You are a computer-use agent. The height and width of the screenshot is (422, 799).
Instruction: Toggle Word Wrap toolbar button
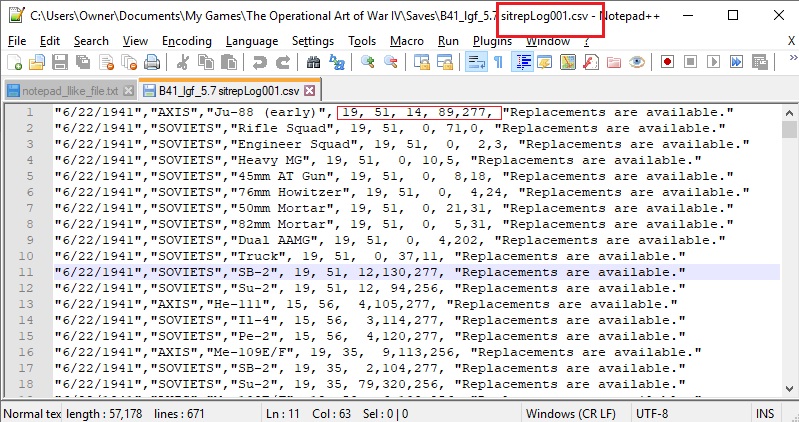pos(476,62)
